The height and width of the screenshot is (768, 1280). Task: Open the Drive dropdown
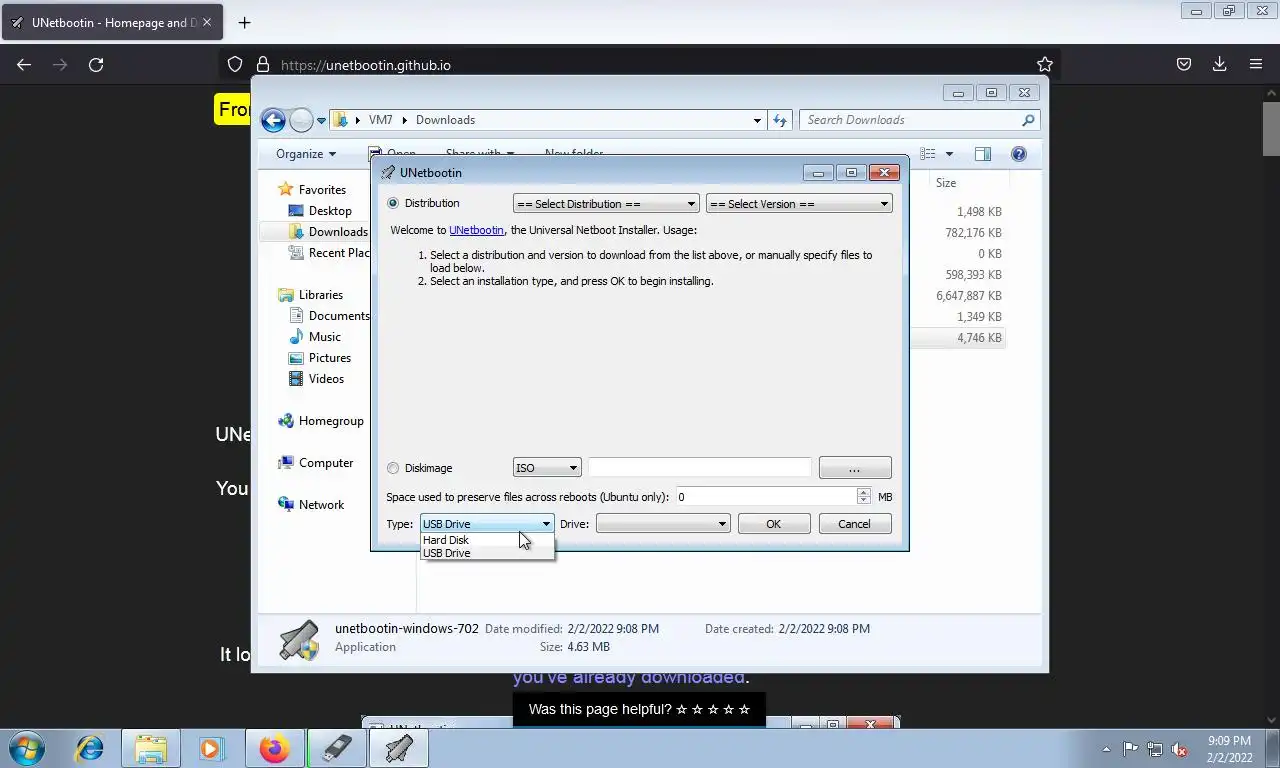pos(662,524)
